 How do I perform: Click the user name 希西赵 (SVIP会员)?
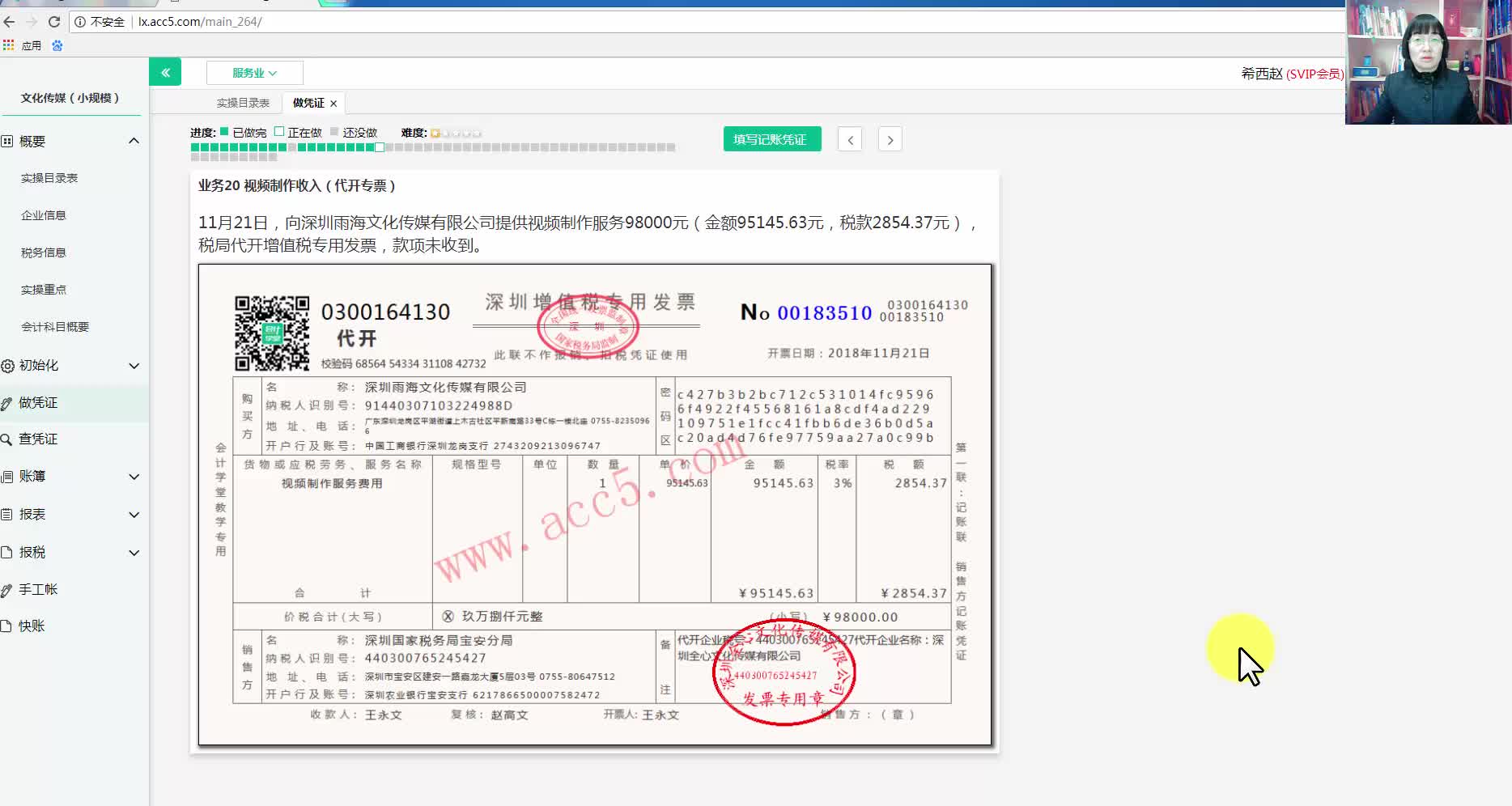click(1292, 74)
